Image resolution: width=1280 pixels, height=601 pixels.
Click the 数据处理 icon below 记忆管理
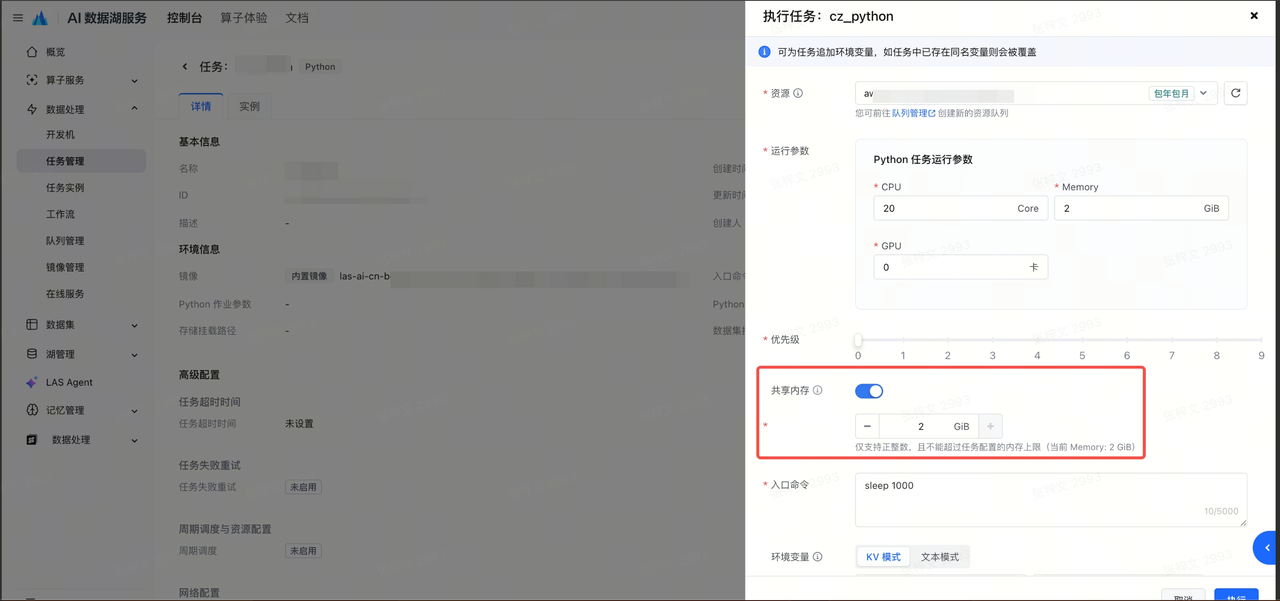coord(32,440)
